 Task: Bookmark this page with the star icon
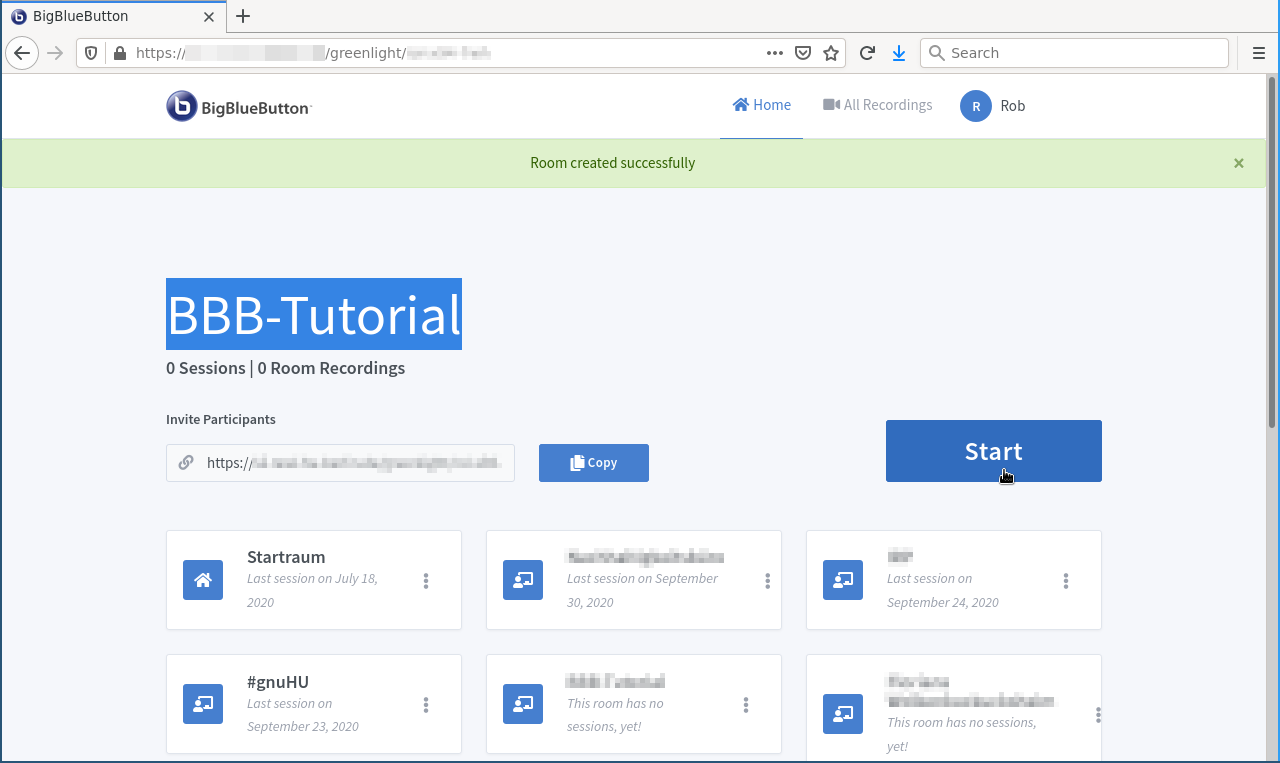(831, 53)
